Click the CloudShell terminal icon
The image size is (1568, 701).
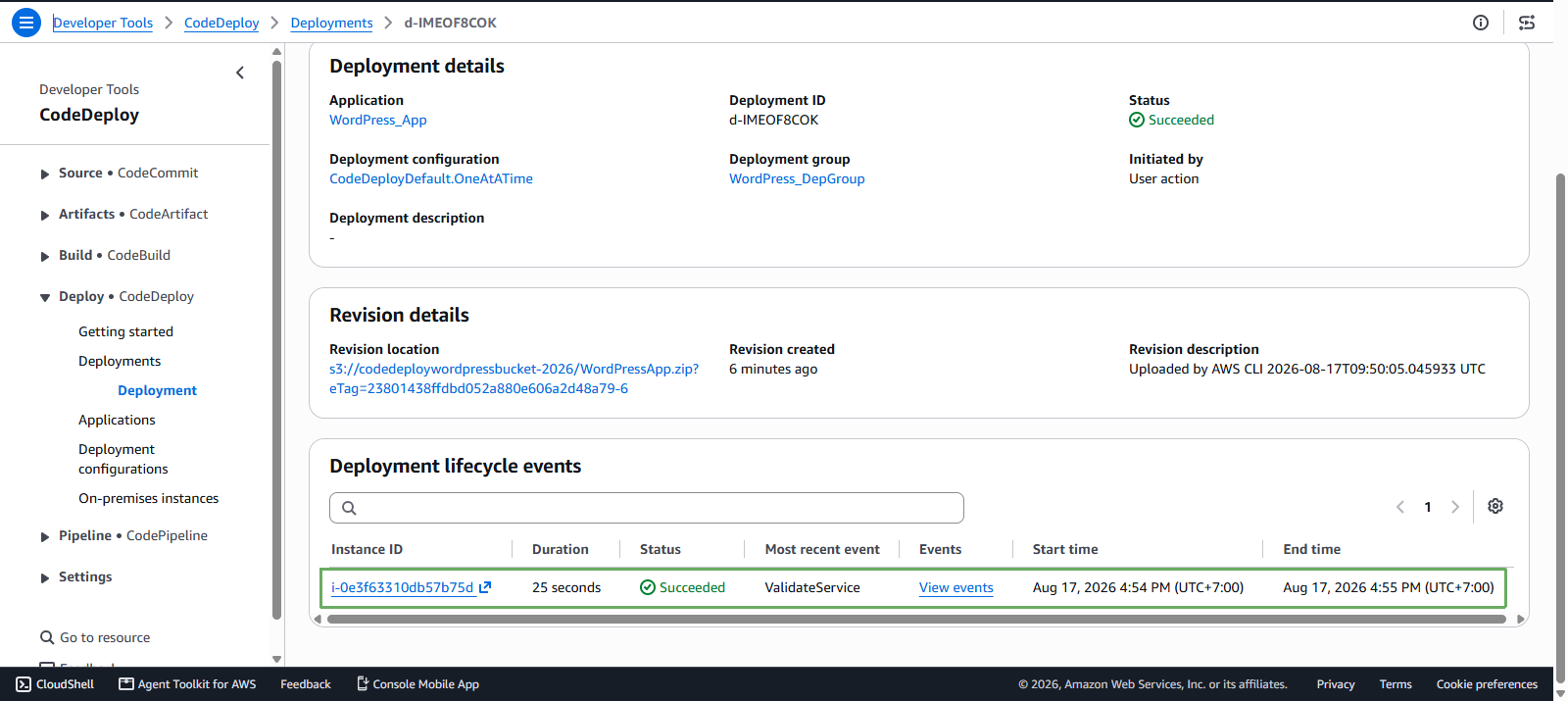pyautogui.click(x=24, y=684)
